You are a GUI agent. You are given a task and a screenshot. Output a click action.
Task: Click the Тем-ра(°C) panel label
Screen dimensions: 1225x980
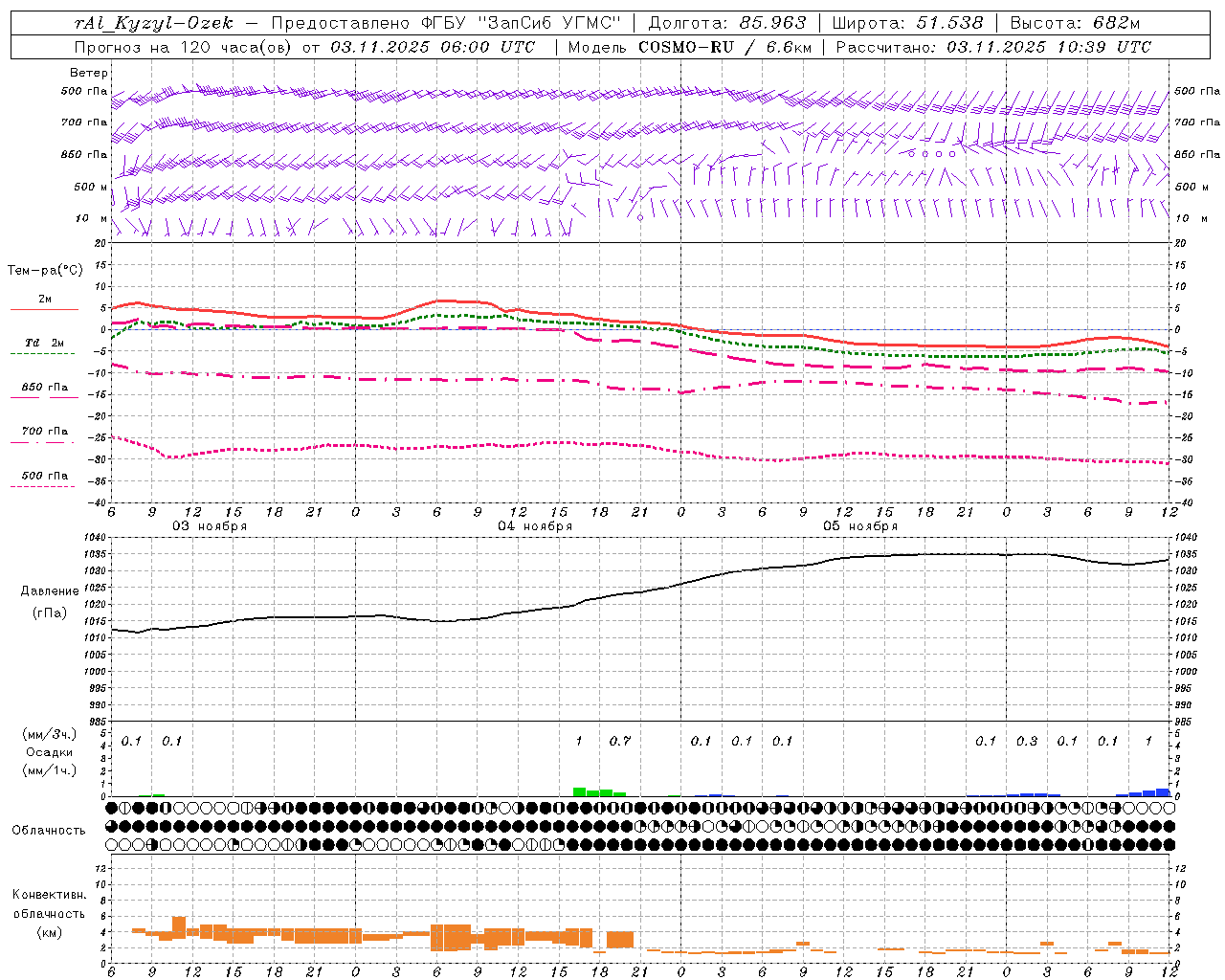click(x=45, y=270)
